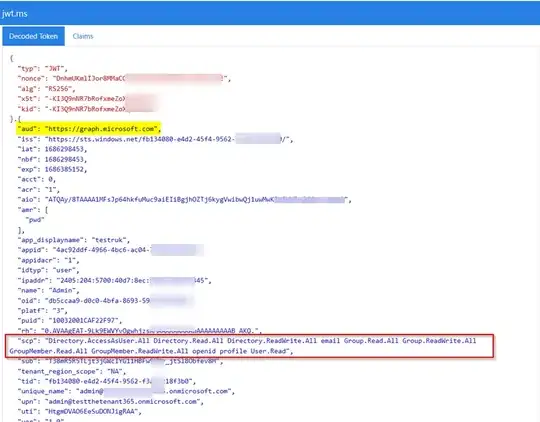Viewport: 540px width, 422px height.
Task: Click the "platf": "3" line
Action: 43,311
